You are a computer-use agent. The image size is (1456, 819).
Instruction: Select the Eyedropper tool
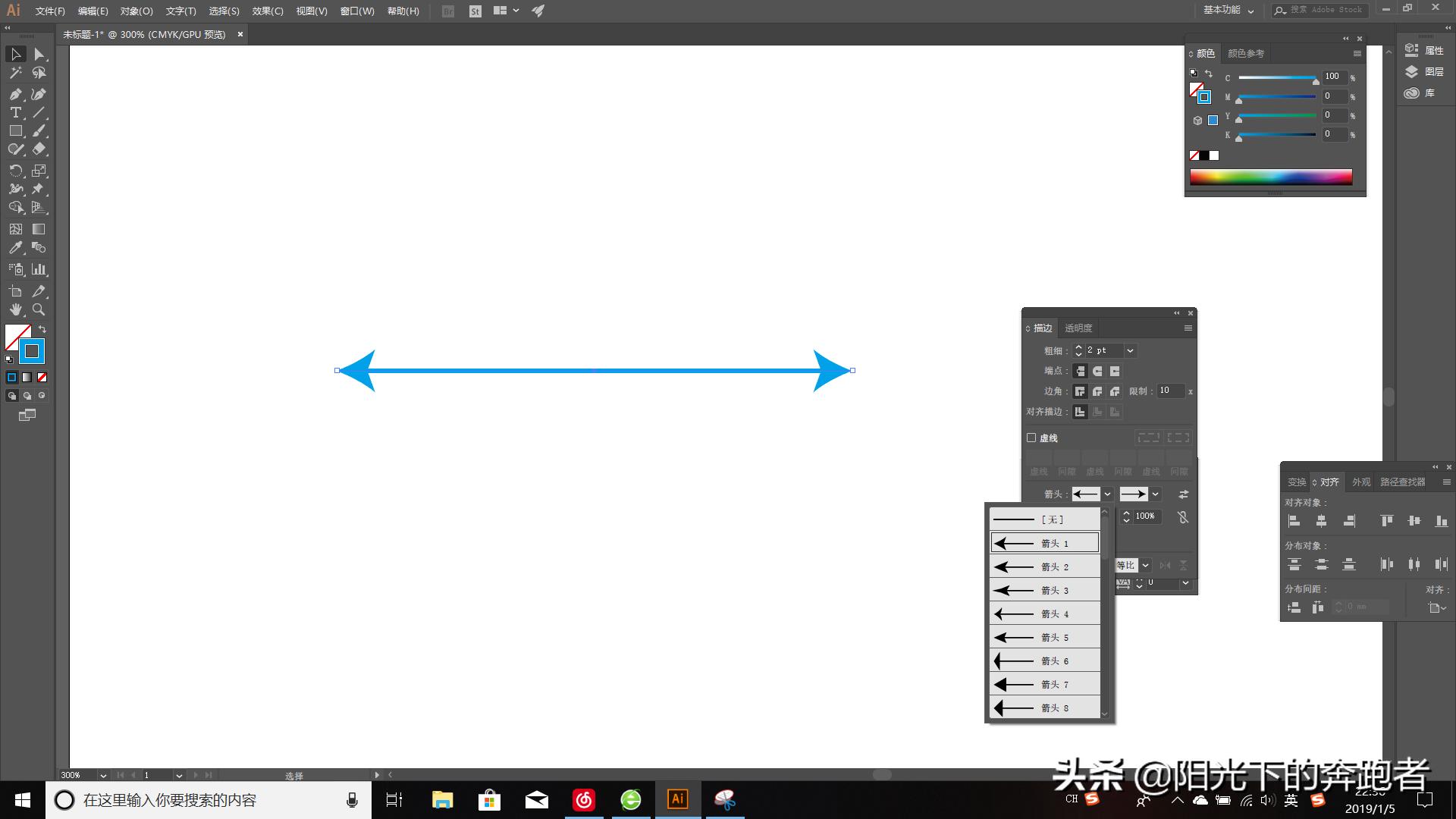click(15, 248)
